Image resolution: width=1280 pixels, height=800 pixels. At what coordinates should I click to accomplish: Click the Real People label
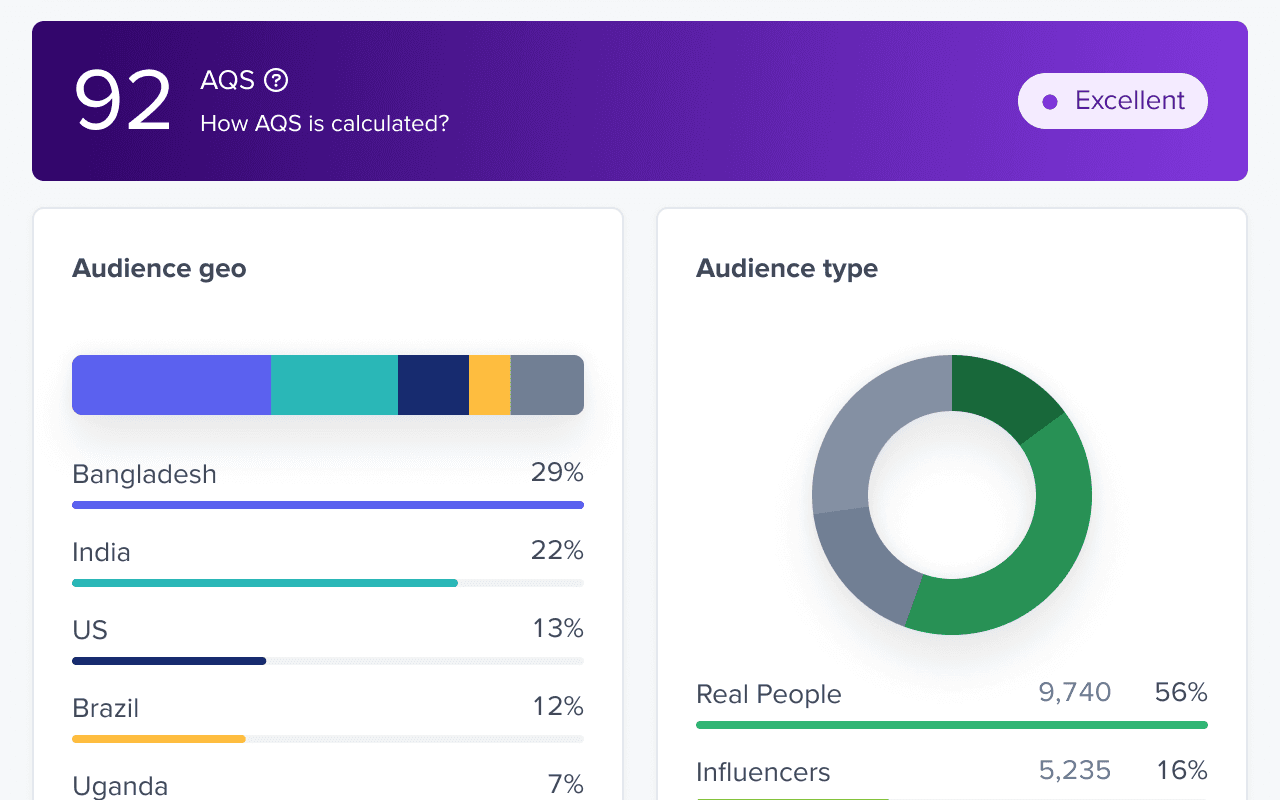[769, 694]
